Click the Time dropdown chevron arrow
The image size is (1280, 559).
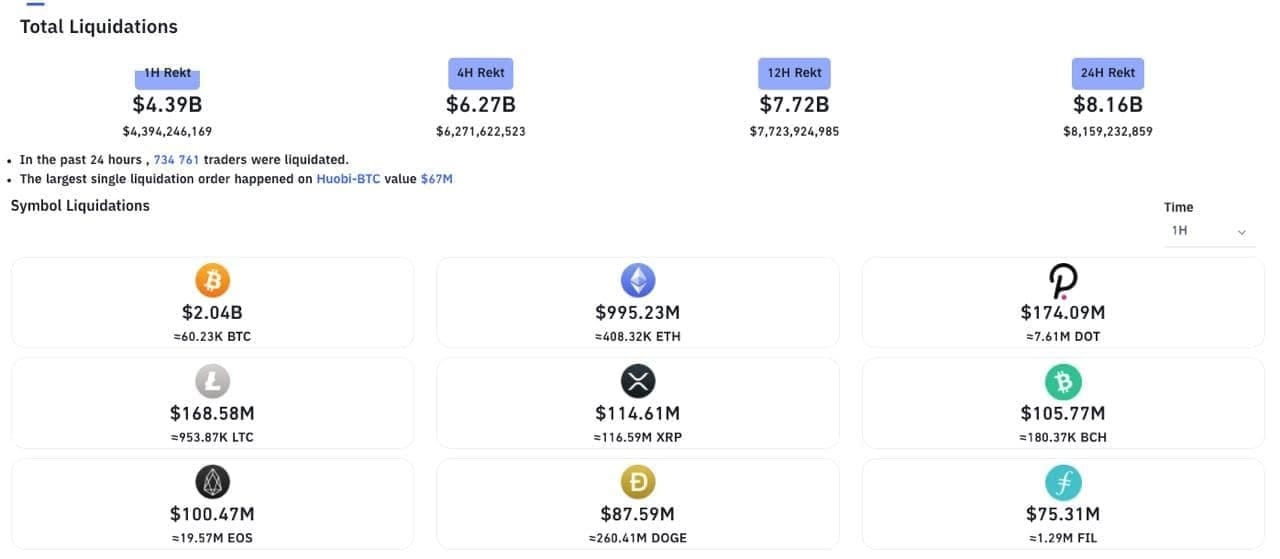click(1242, 232)
